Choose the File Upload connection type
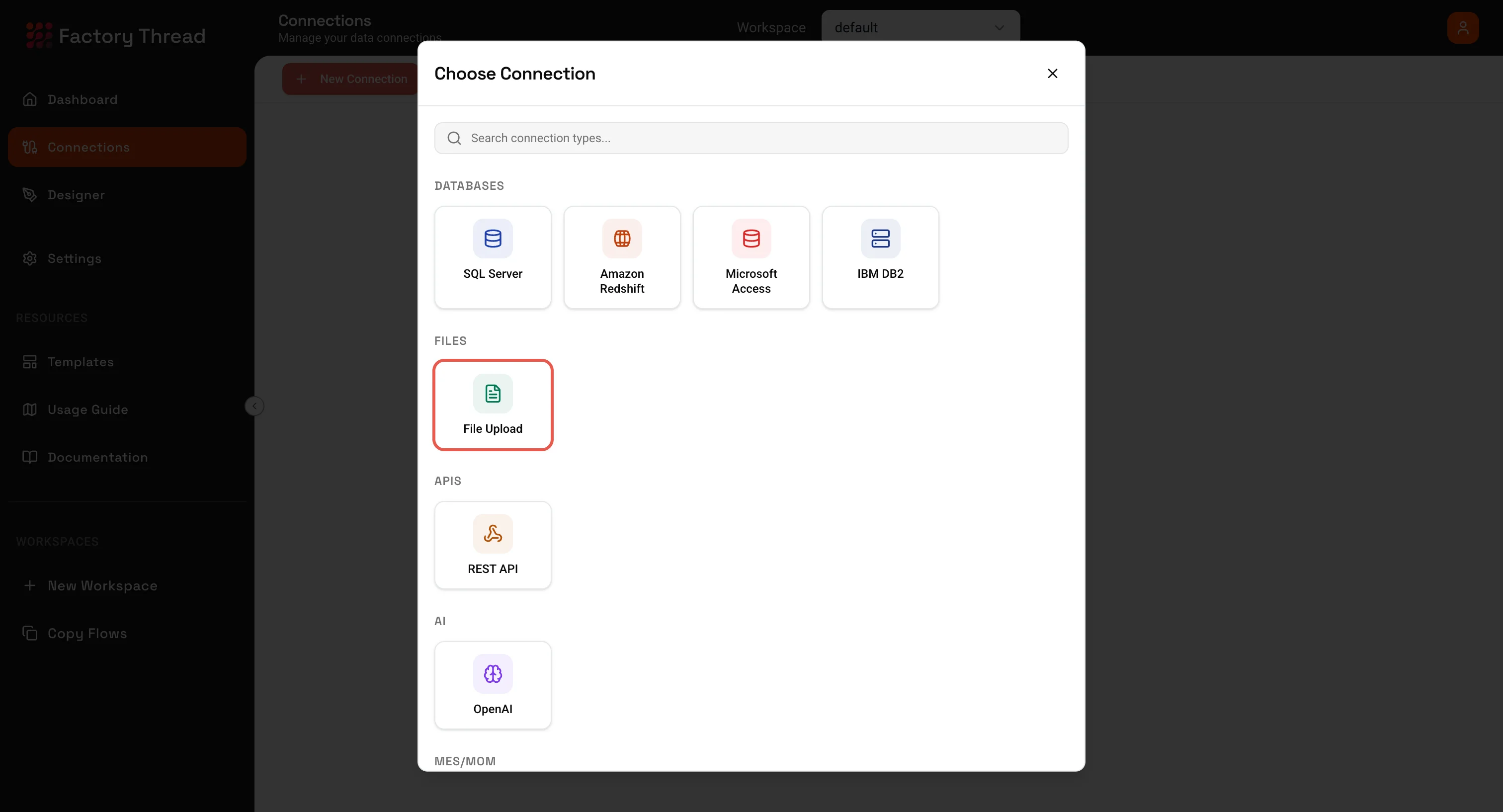 493,404
